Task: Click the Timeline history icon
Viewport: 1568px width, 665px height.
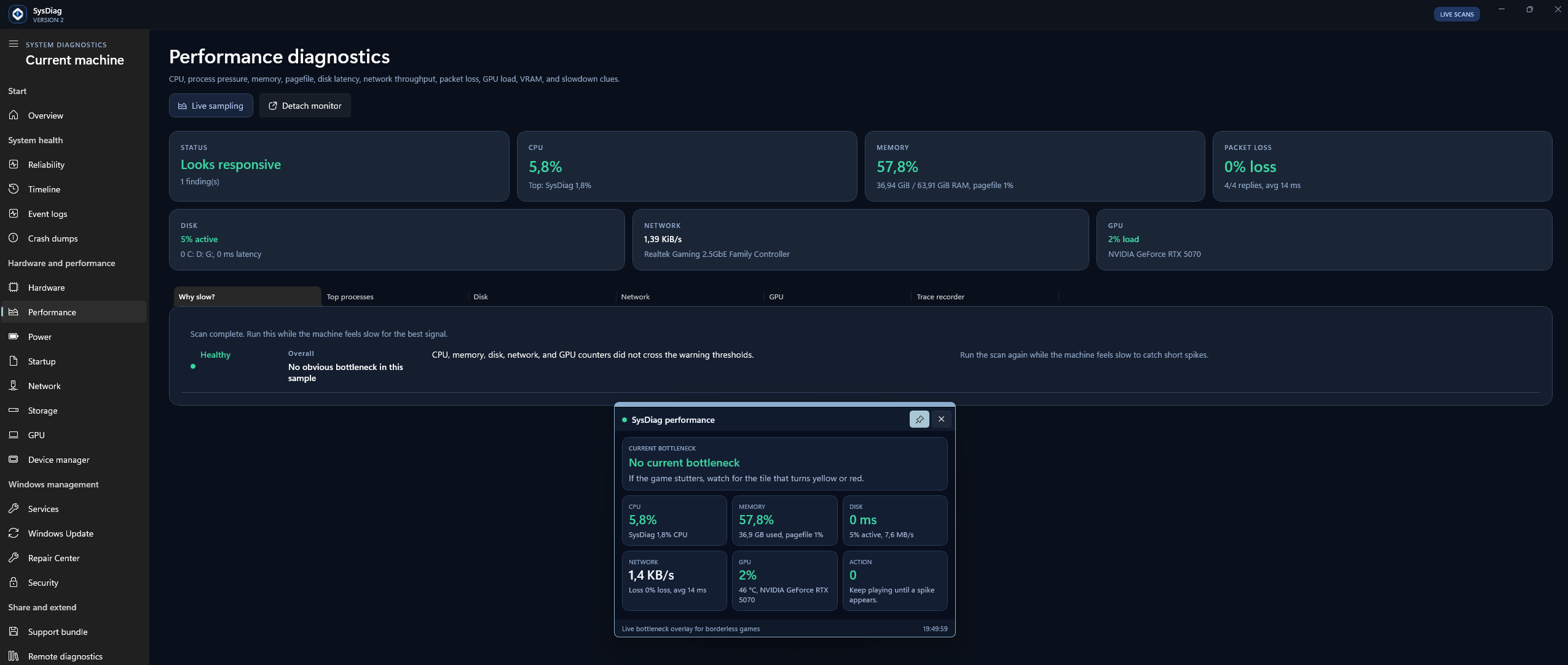Action: tap(14, 189)
